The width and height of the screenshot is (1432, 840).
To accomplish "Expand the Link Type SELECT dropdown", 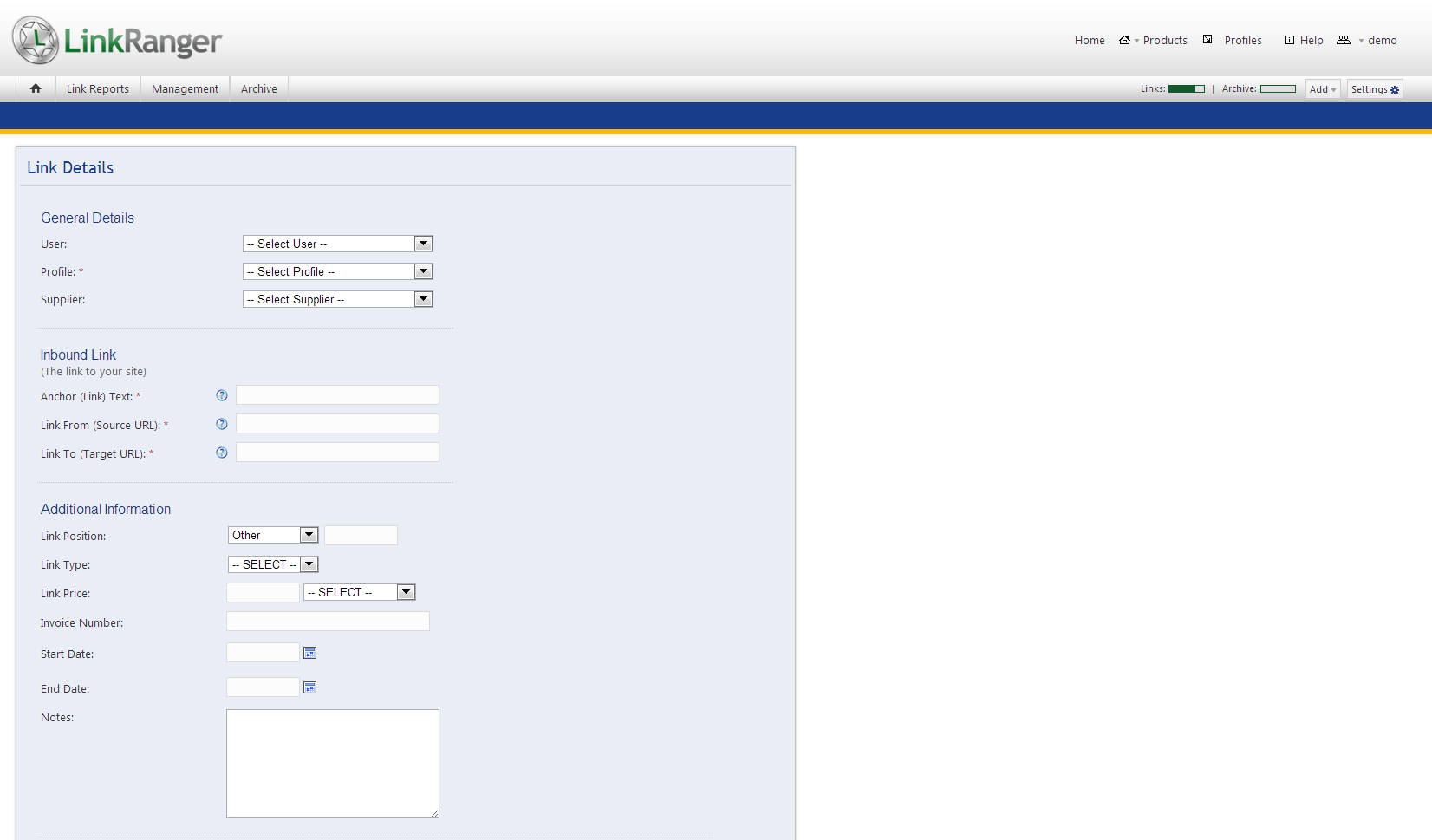I will click(x=273, y=564).
